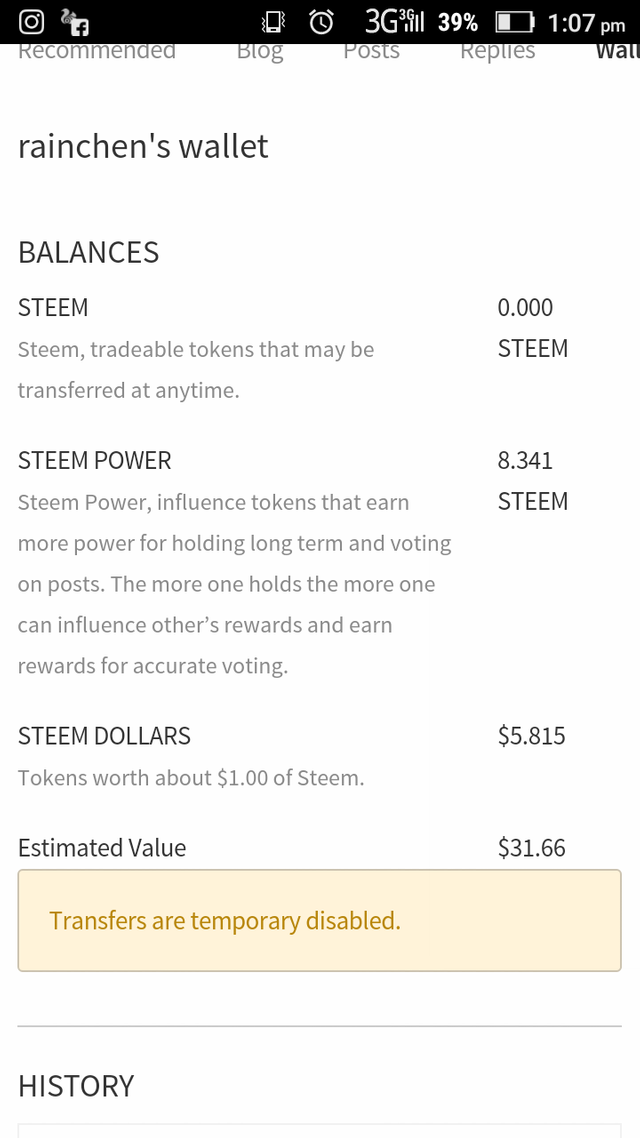This screenshot has height=1138, width=640.
Task: Tap the battery icon in status bar
Action: pos(515,22)
